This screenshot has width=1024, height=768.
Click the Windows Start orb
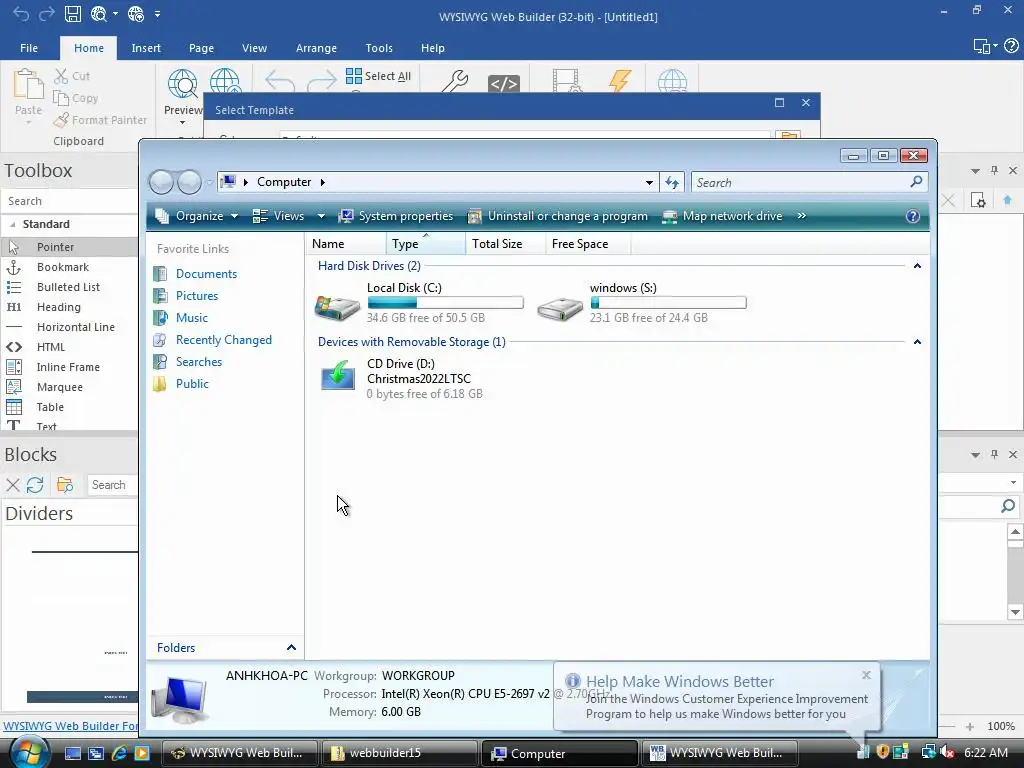pos(29,753)
